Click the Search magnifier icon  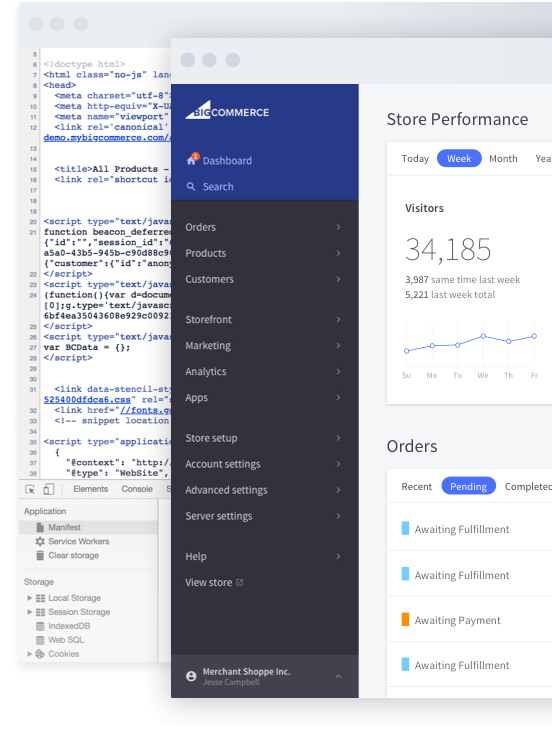(x=191, y=186)
